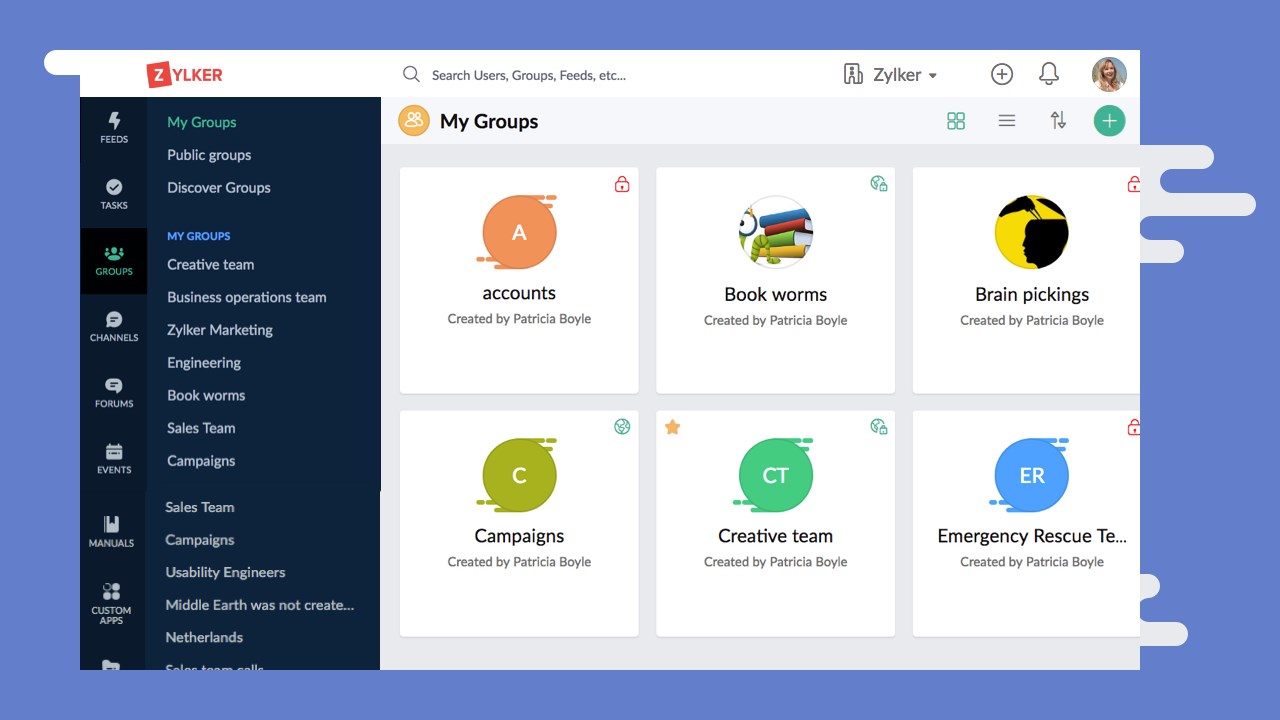The width and height of the screenshot is (1280, 720).
Task: Click the search magnifier icon
Action: click(x=411, y=74)
